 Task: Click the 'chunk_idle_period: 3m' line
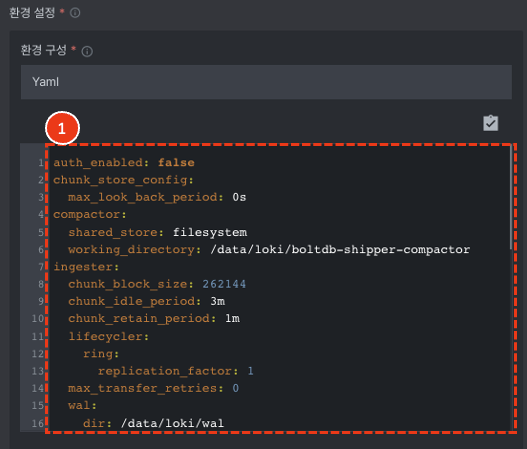coord(147,301)
